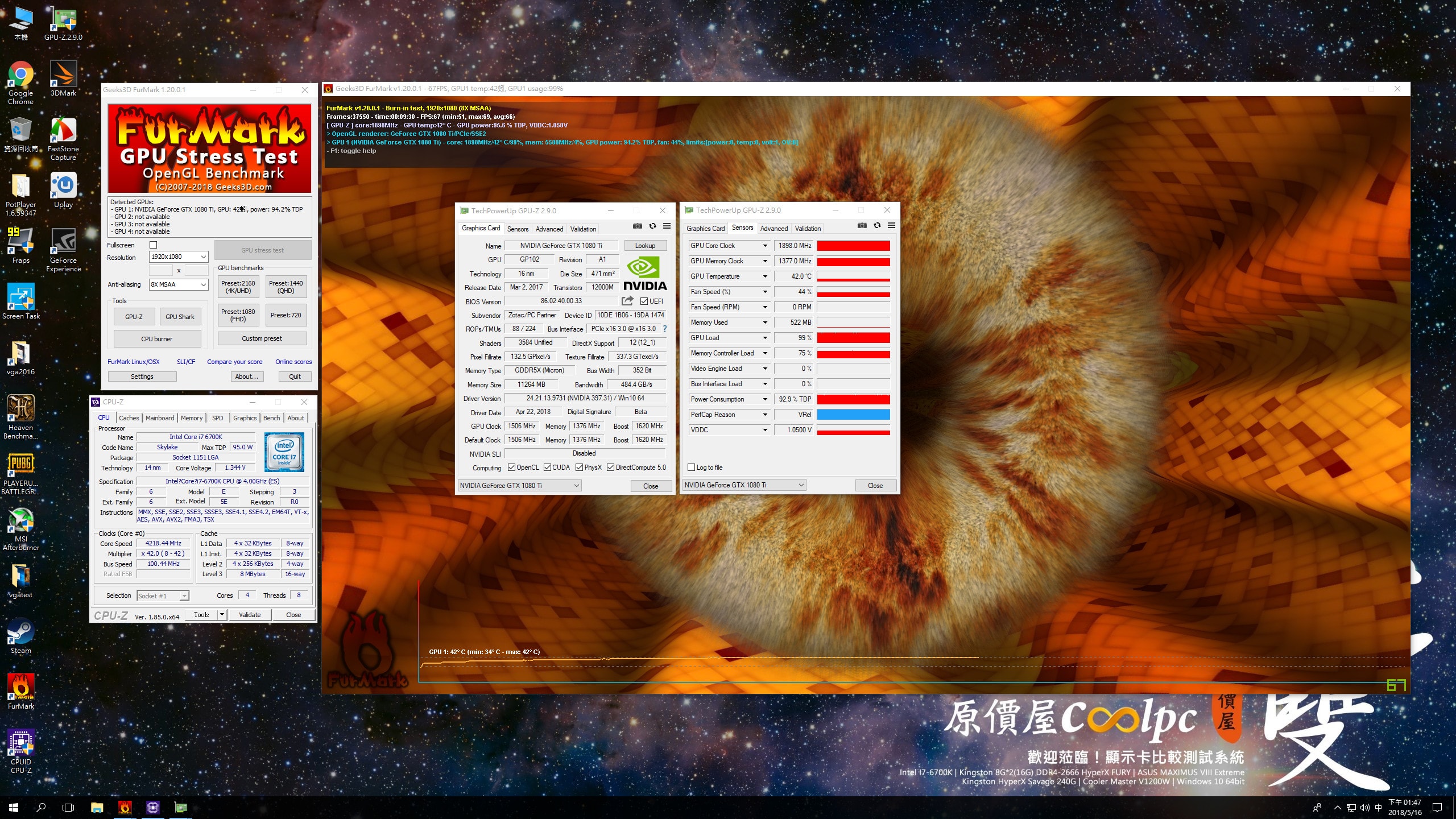Open FastStone Capture desktop shortcut
Image resolution: width=1456 pixels, height=819 pixels.
[63, 139]
